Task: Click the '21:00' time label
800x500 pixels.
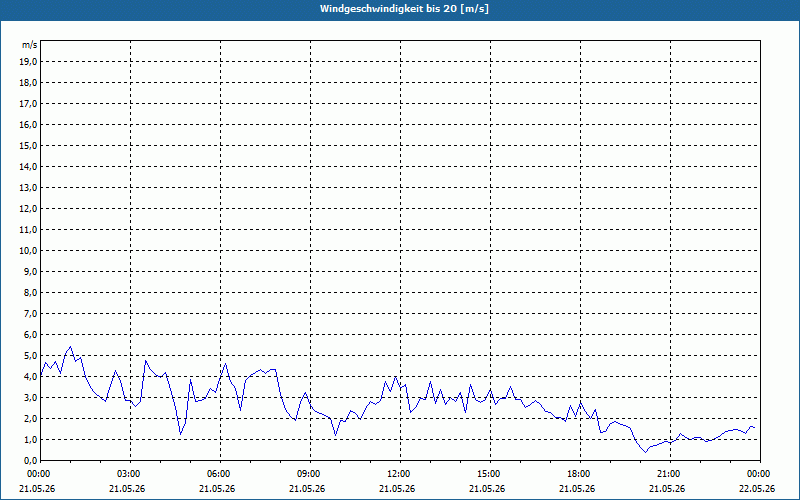Action: tap(670, 474)
